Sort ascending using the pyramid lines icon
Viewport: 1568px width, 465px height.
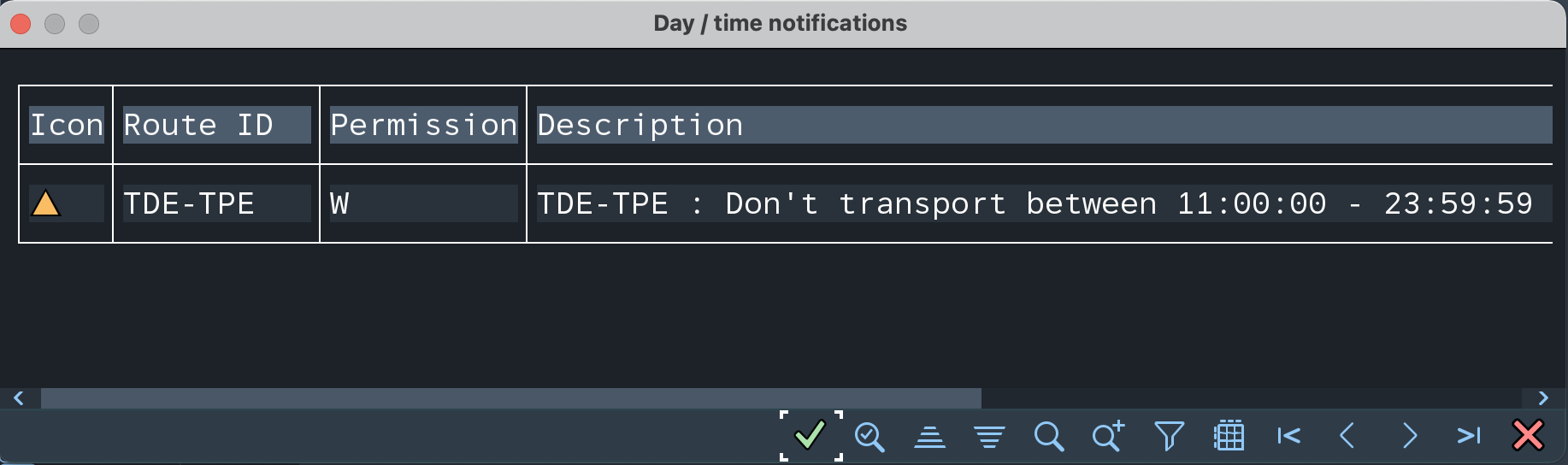[929, 437]
